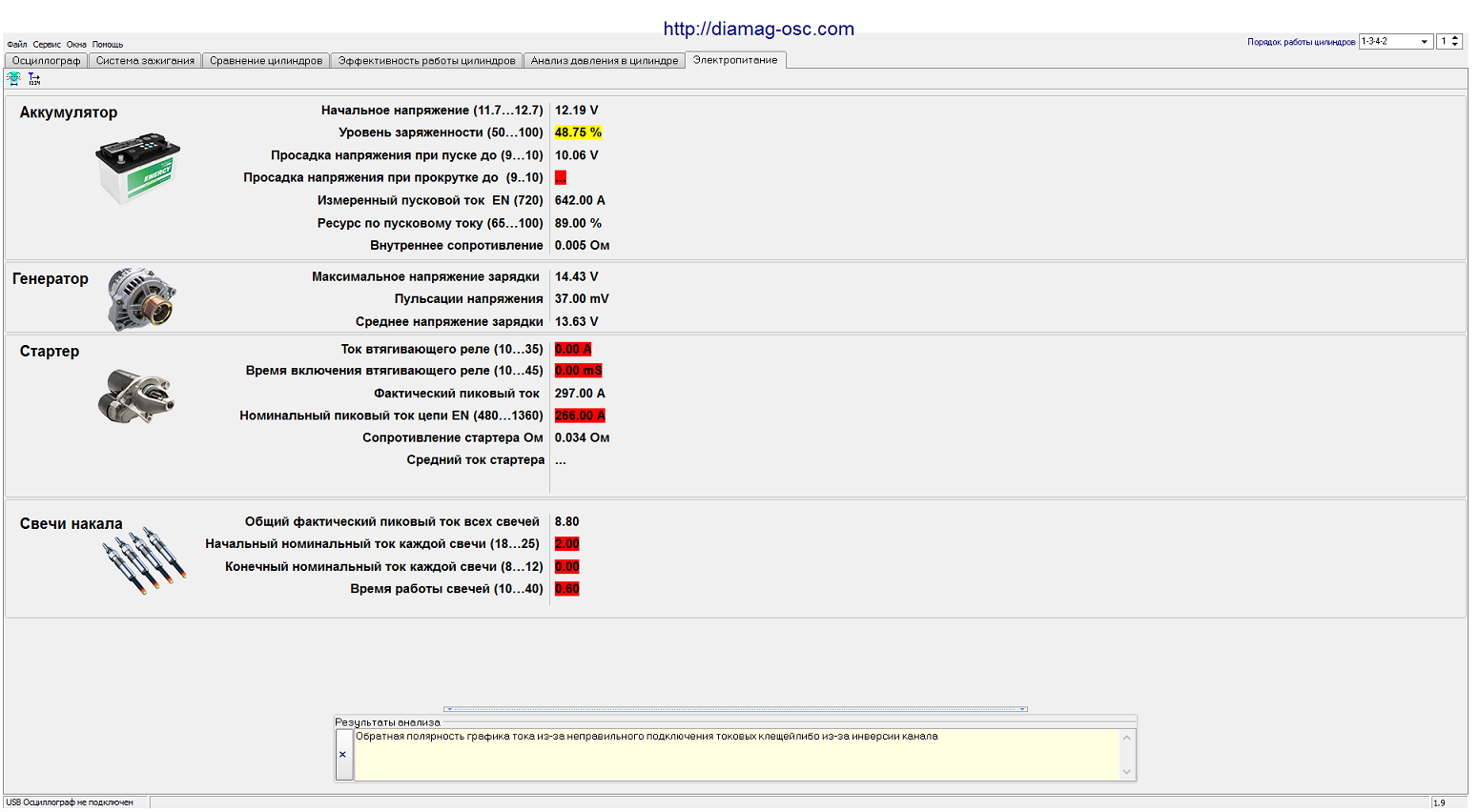Image resolution: width=1479 pixels, height=812 pixels.
Task: Click the red 0.60 glow plug working time
Action: pyautogui.click(x=566, y=589)
